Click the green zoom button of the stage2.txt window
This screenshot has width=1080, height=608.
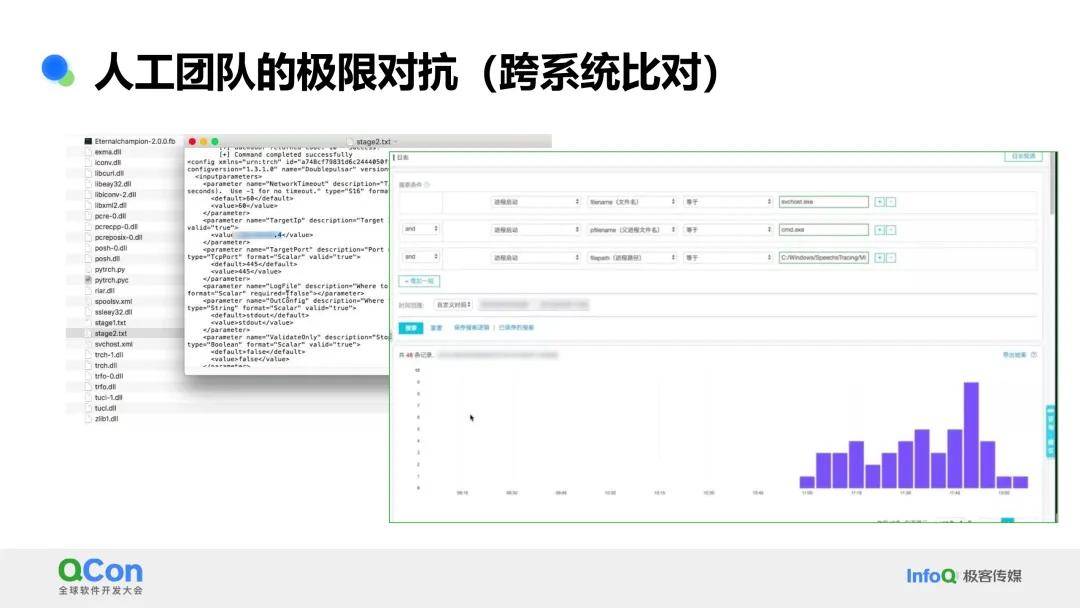click(x=215, y=142)
